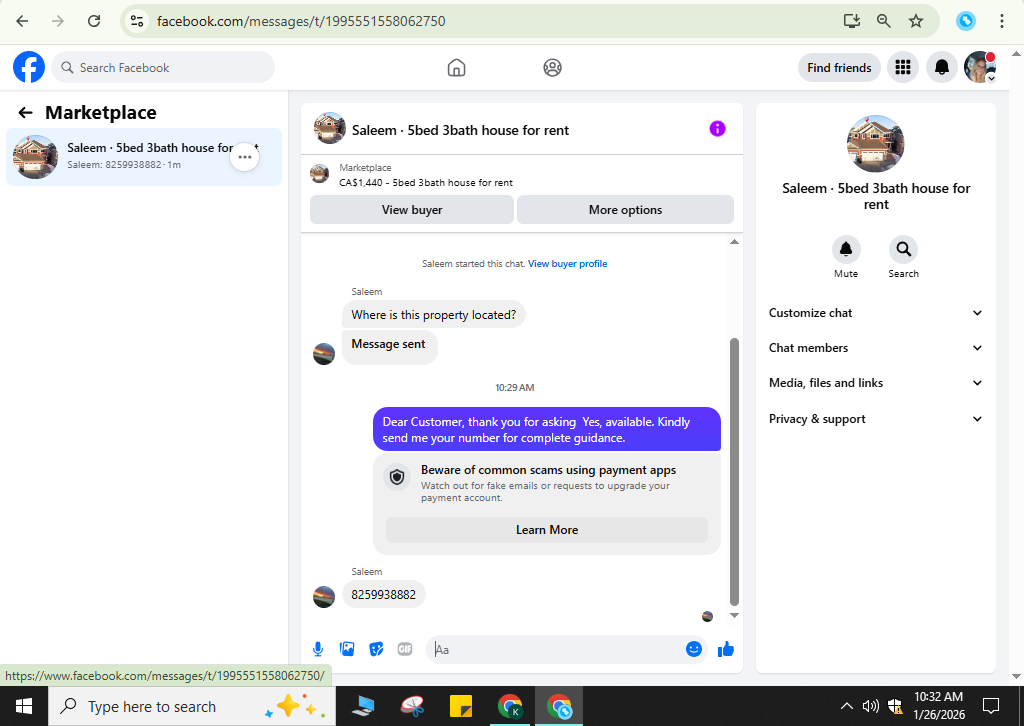Screen dimensions: 1024x726
Task: Click the View buyer button
Action: click(x=412, y=210)
